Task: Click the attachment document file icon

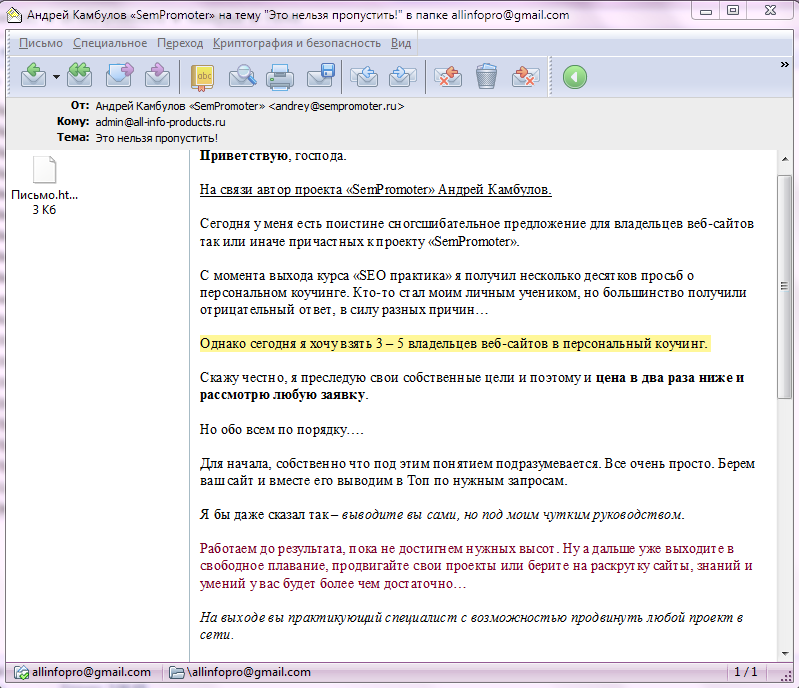Action: click(44, 170)
